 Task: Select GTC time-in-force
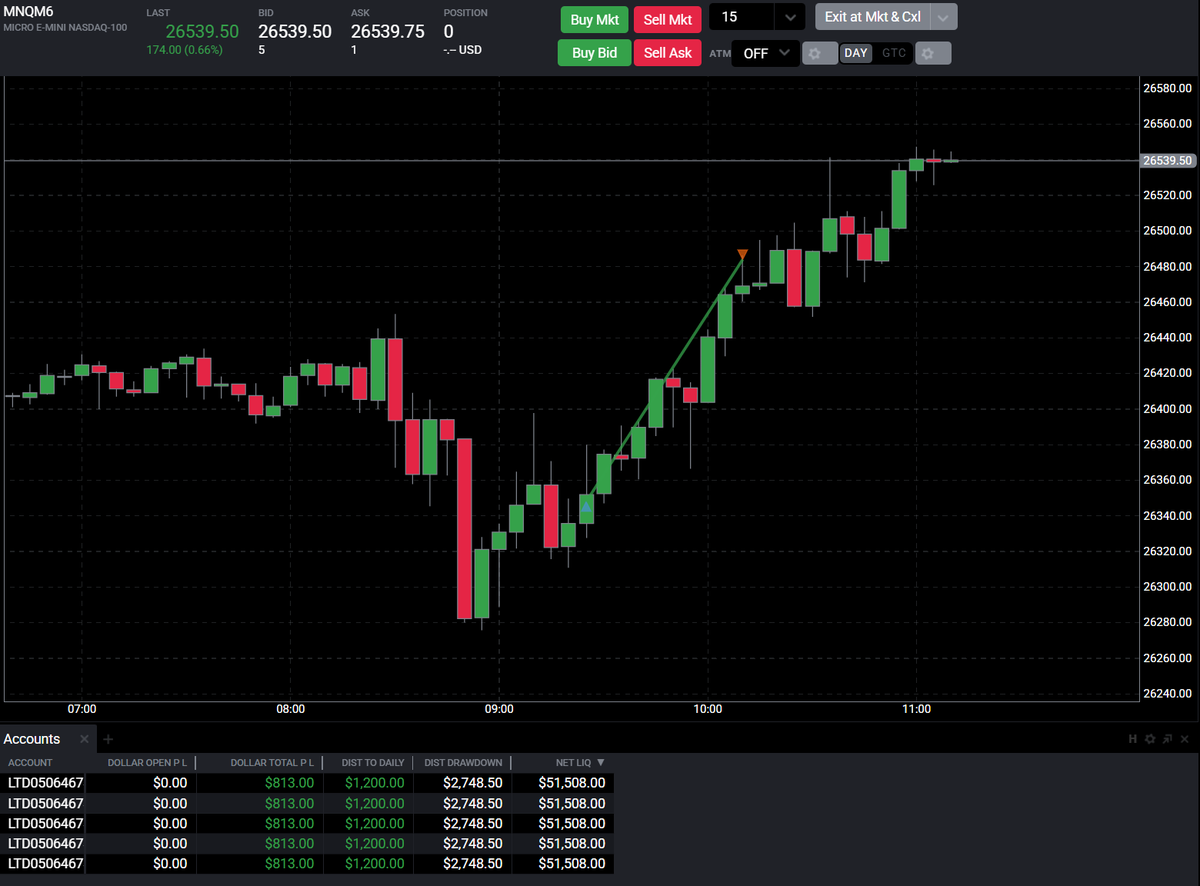pos(893,53)
